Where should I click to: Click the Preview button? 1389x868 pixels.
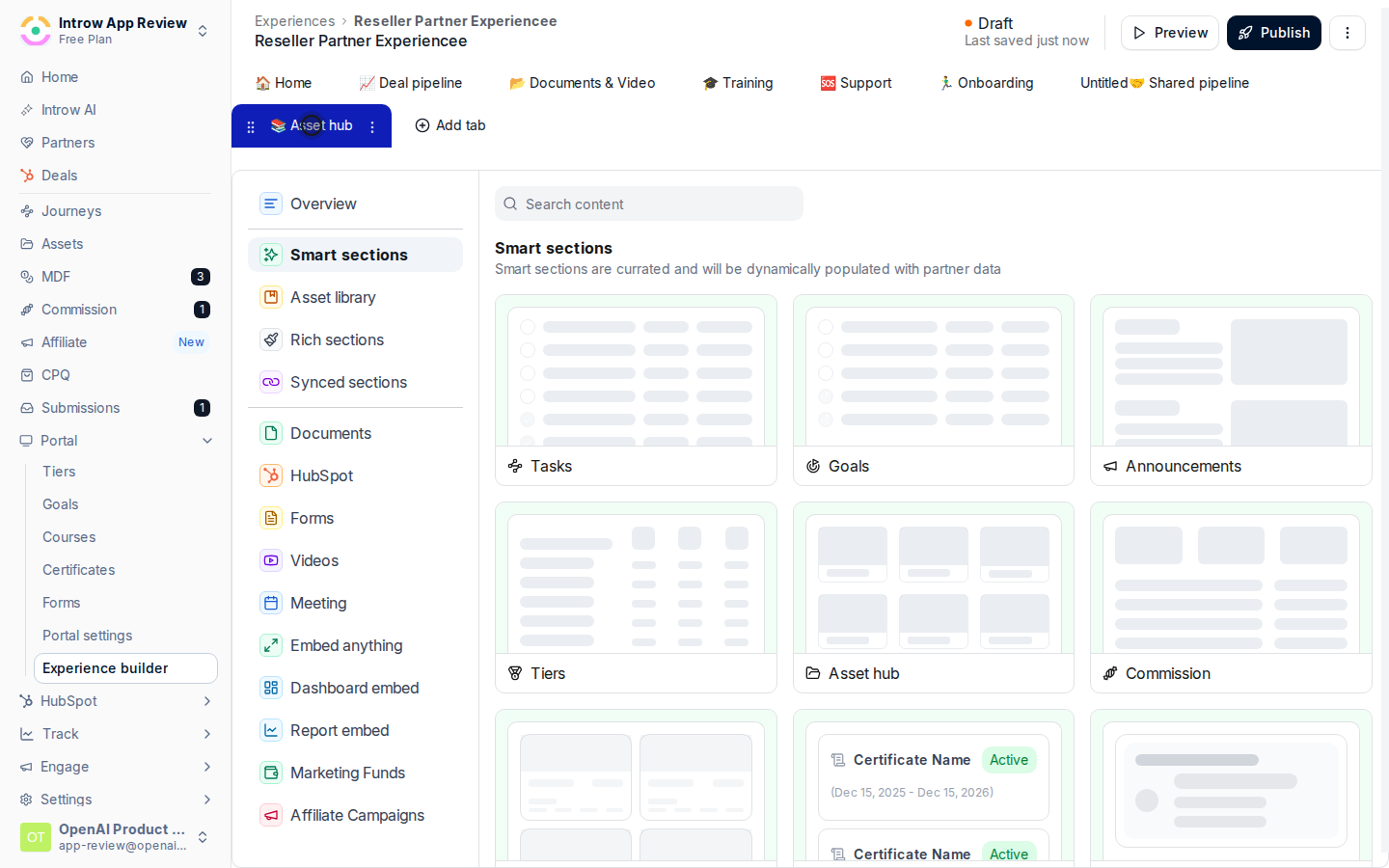coord(1170,33)
